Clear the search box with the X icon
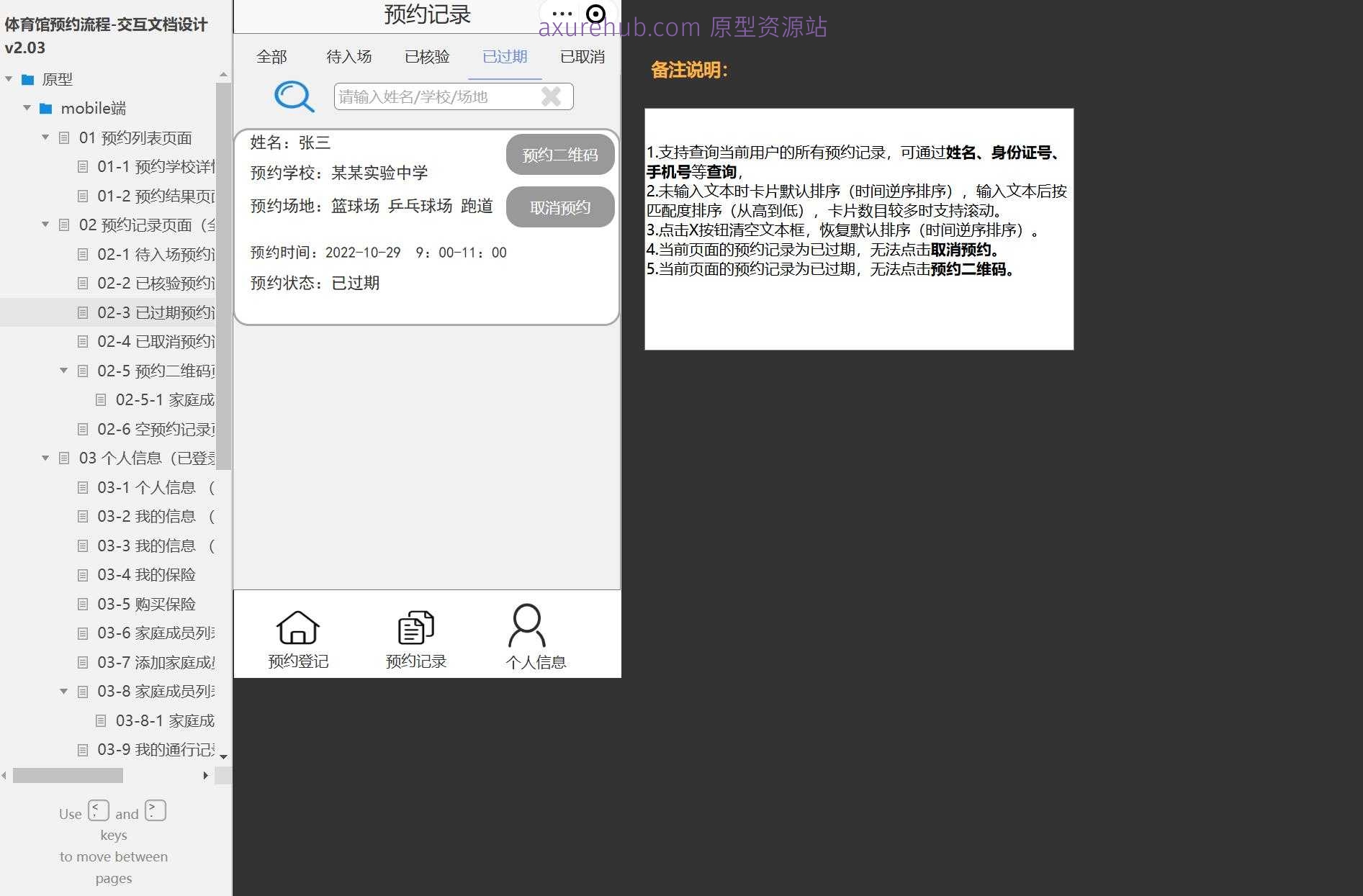This screenshot has width=1363, height=896. 552,96
